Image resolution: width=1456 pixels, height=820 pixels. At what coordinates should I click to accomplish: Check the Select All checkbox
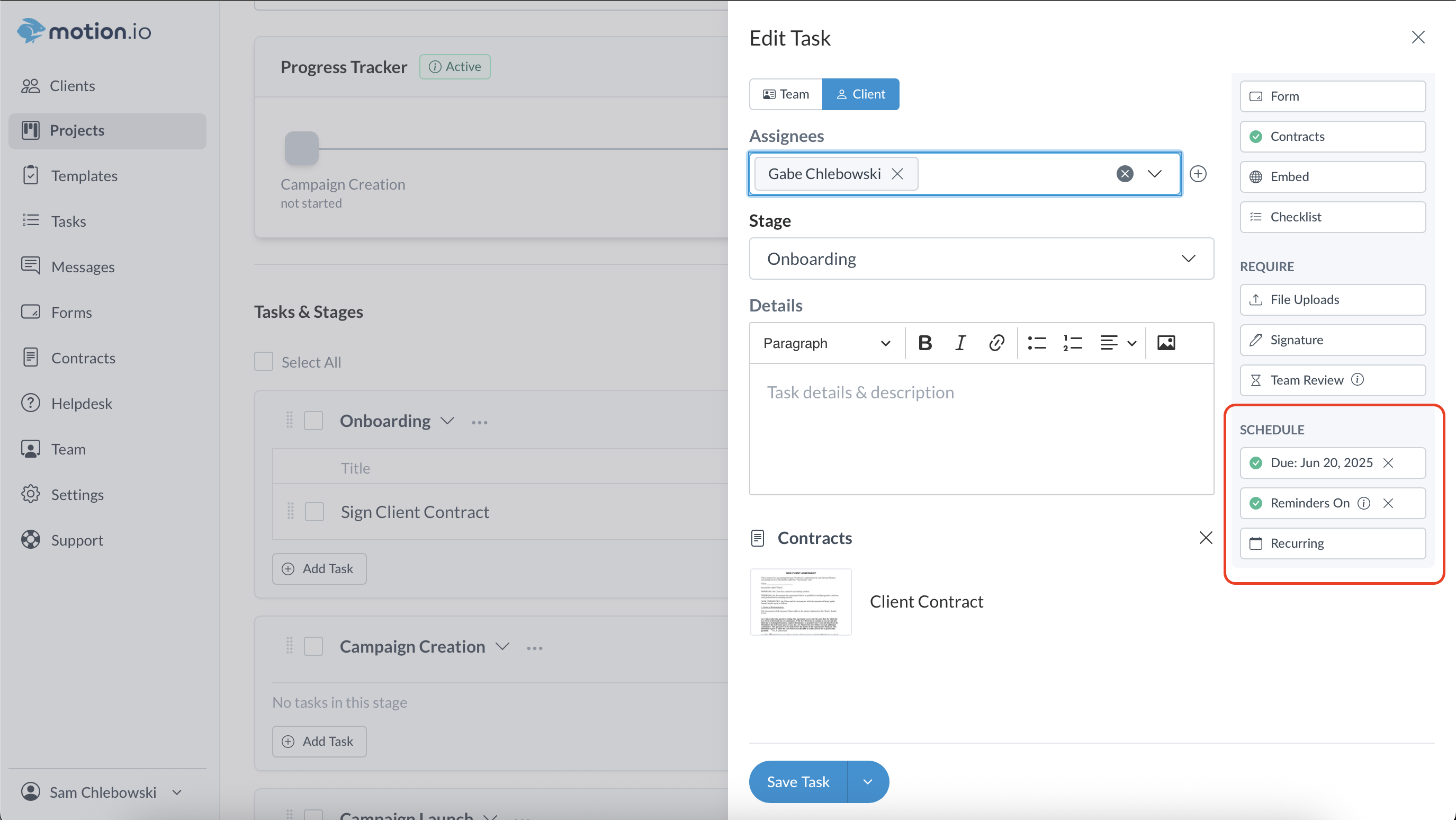click(x=263, y=362)
